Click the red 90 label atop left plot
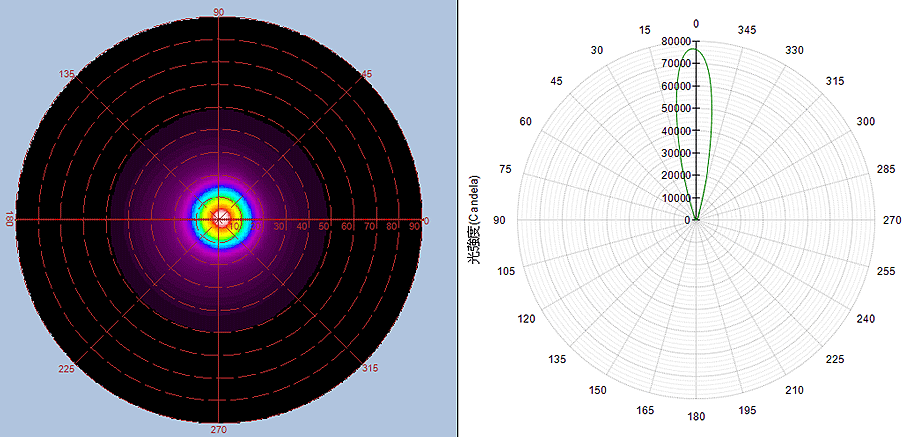The height and width of the screenshot is (437, 912). click(x=219, y=12)
